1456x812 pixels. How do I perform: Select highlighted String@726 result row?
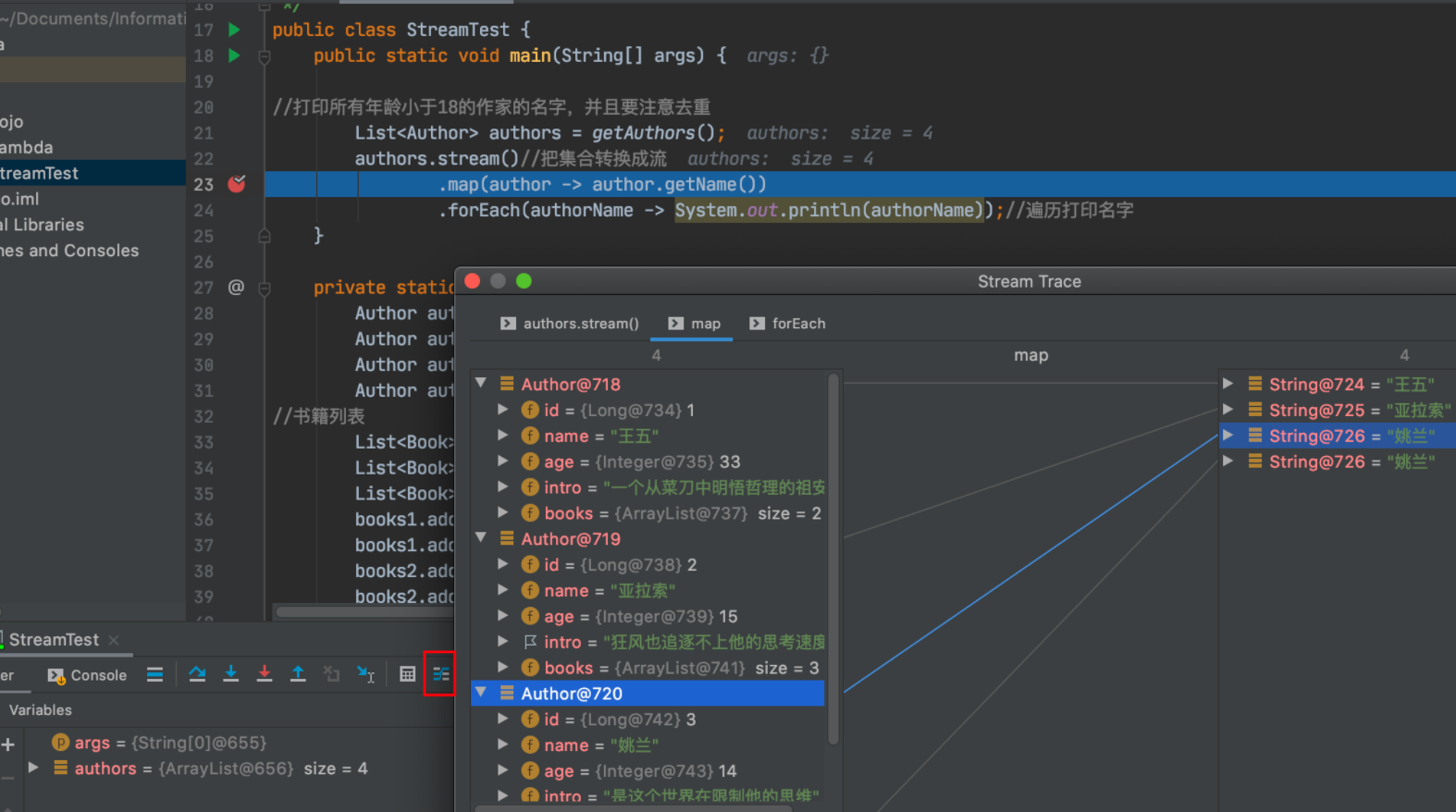pyautogui.click(x=1338, y=436)
